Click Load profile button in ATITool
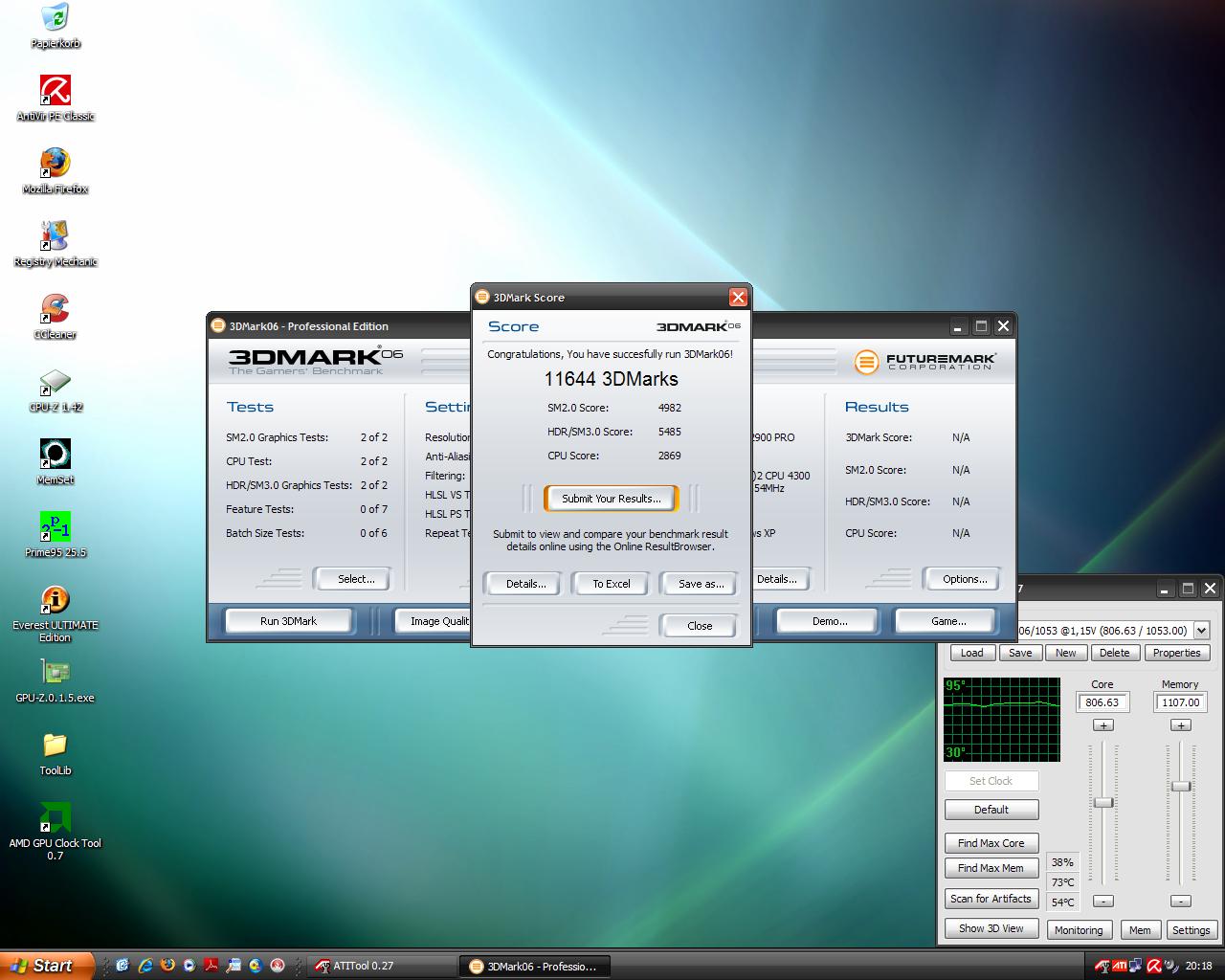This screenshot has height=980, width=1225. click(x=971, y=653)
